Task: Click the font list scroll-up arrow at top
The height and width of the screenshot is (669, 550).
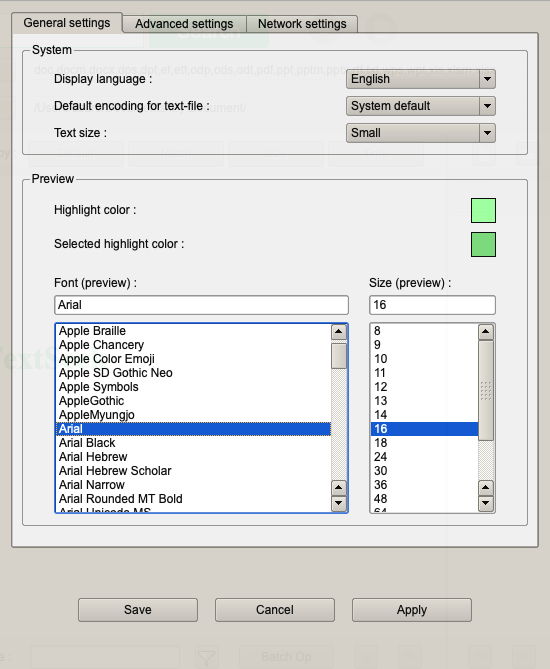Action: (339, 332)
